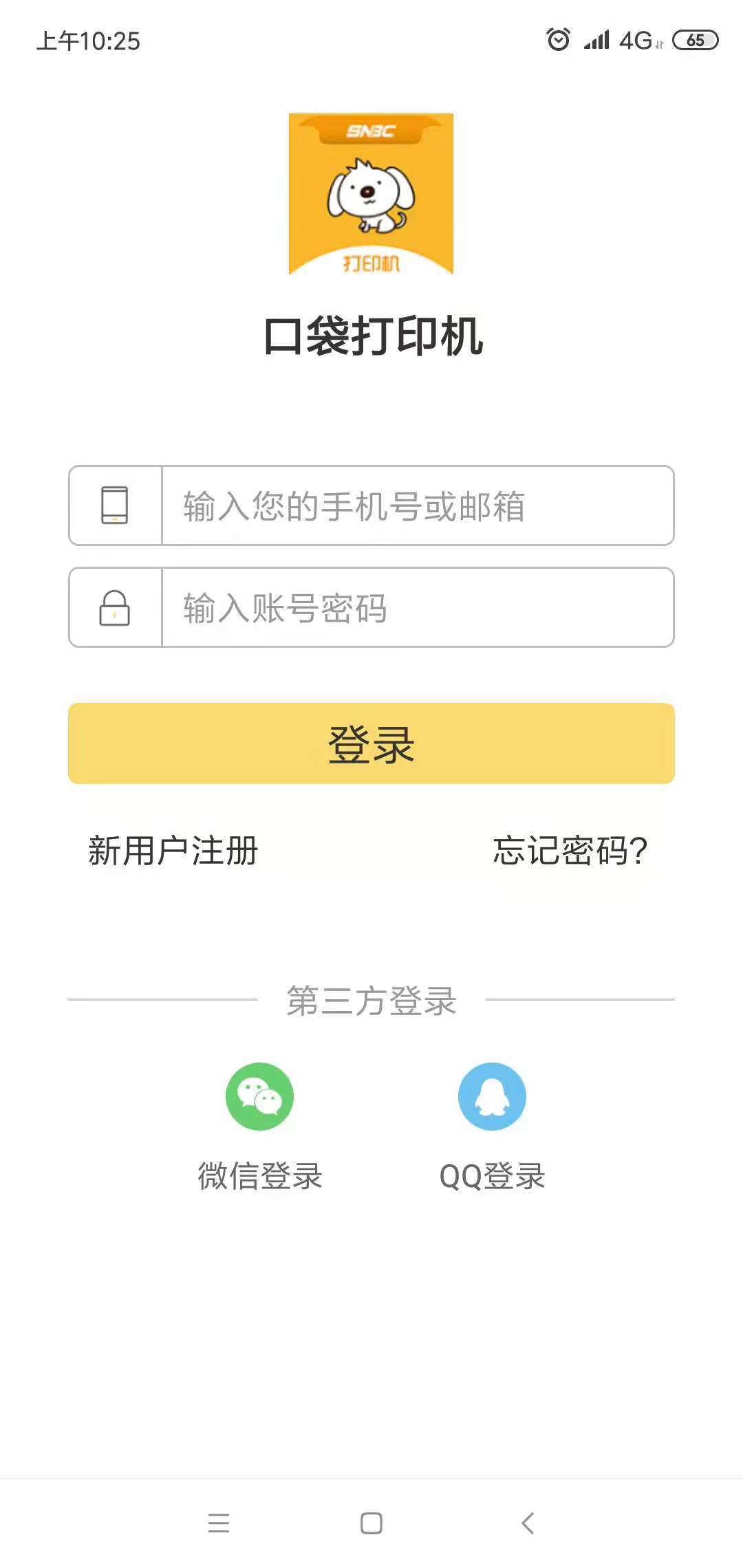Open the recent apps menu button

coord(219,1523)
